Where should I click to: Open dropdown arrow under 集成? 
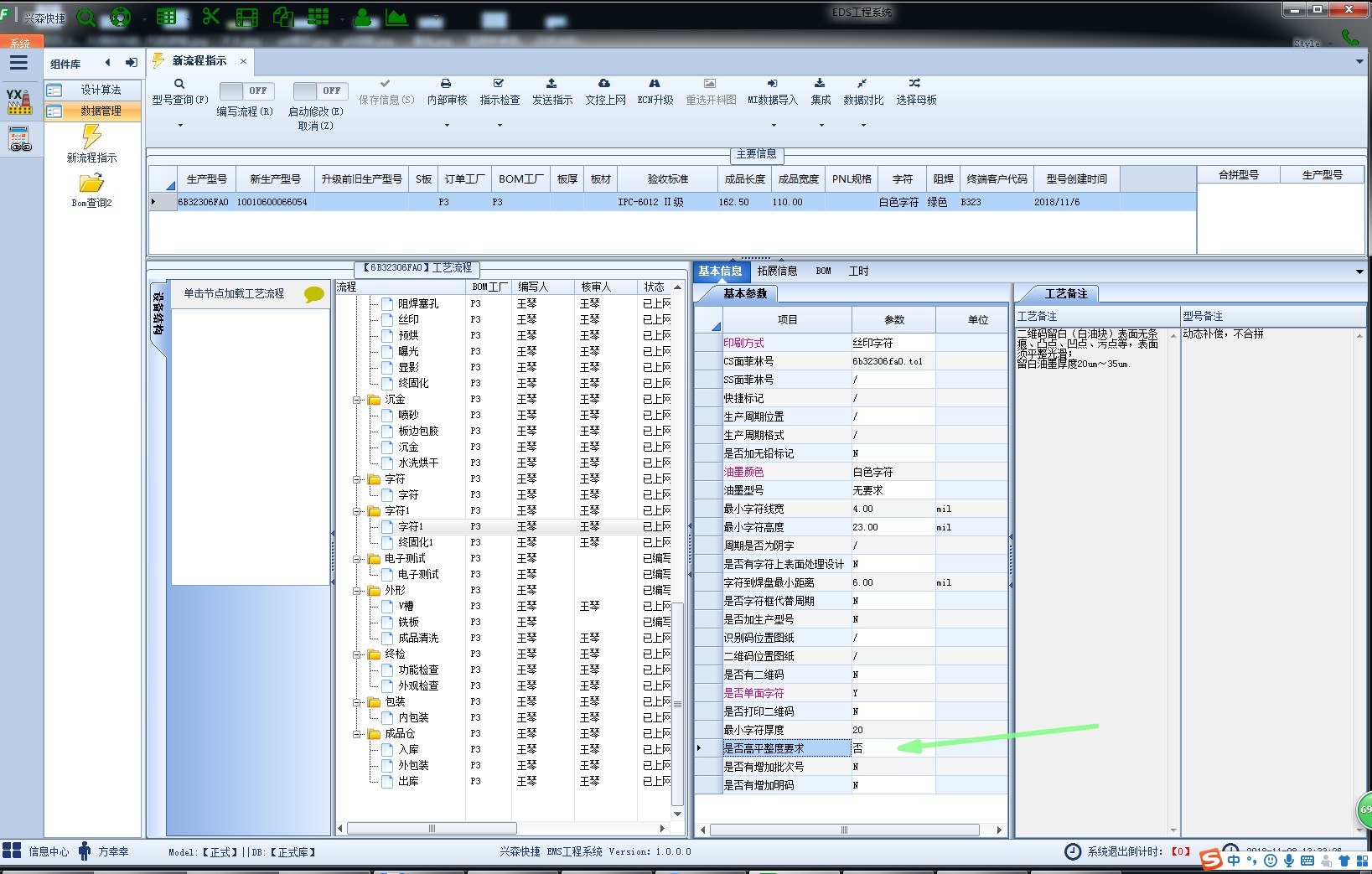point(821,126)
